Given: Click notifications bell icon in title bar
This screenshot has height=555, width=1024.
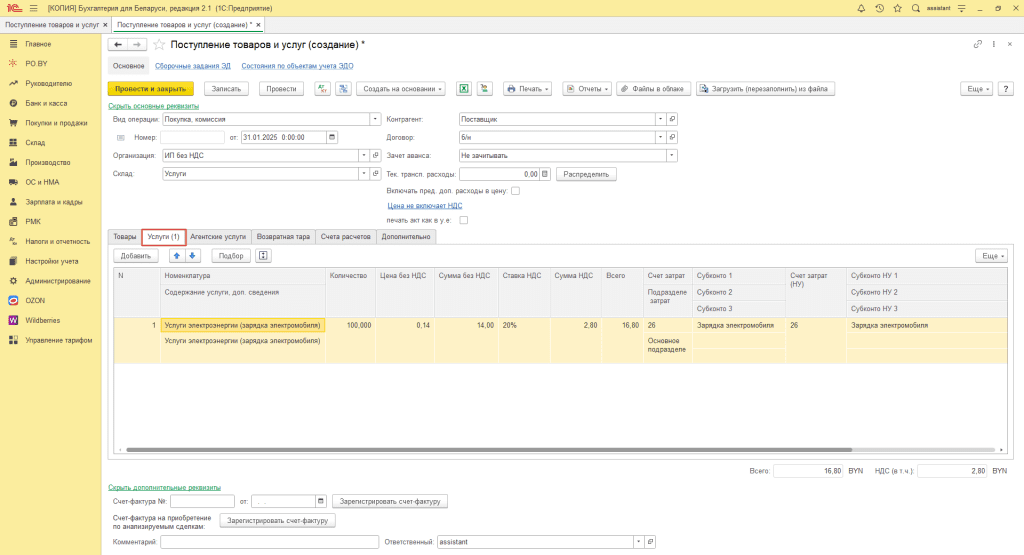Looking at the screenshot, I should point(859,8).
